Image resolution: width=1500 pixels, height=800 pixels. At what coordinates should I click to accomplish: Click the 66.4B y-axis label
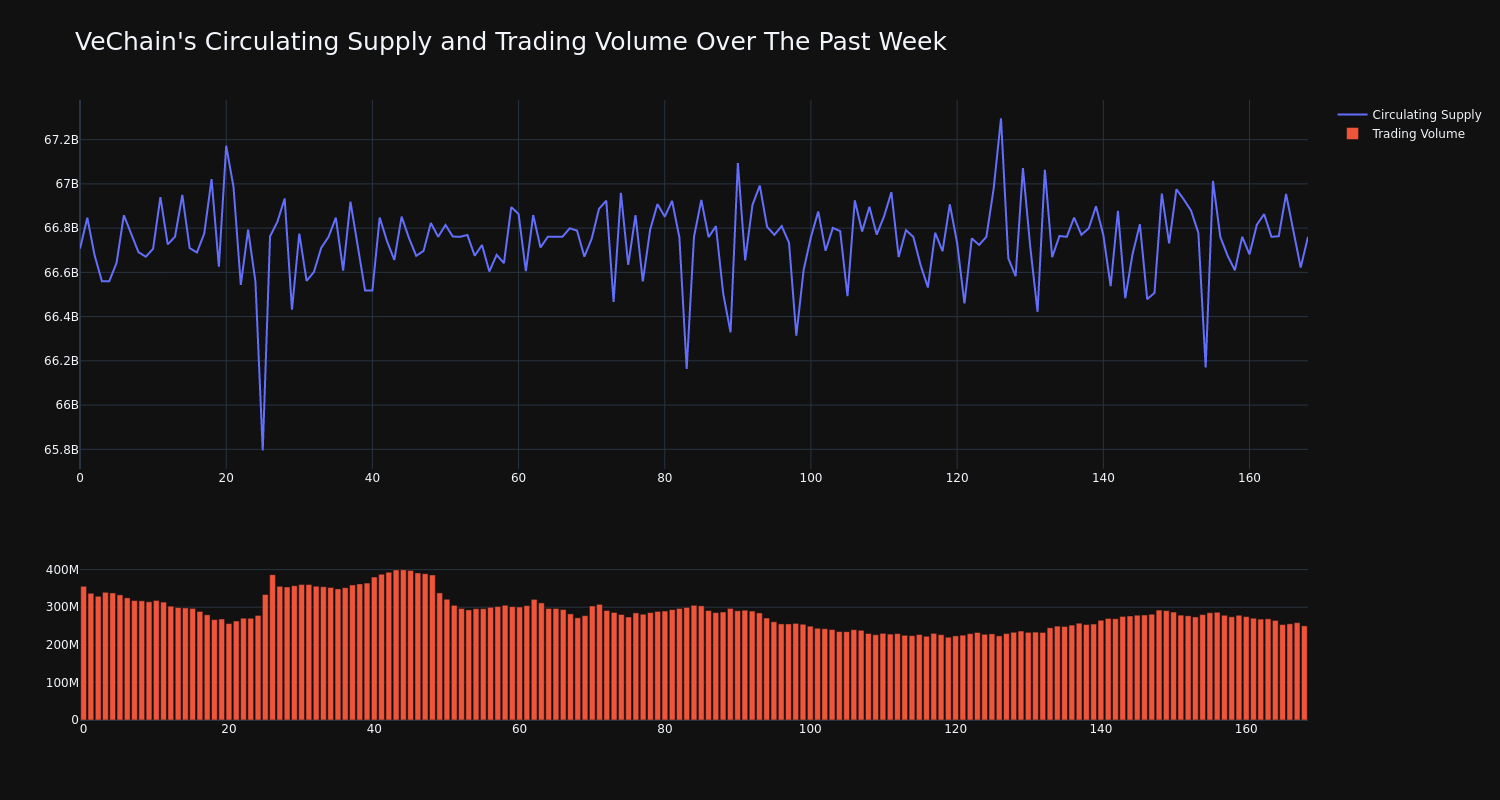61,317
